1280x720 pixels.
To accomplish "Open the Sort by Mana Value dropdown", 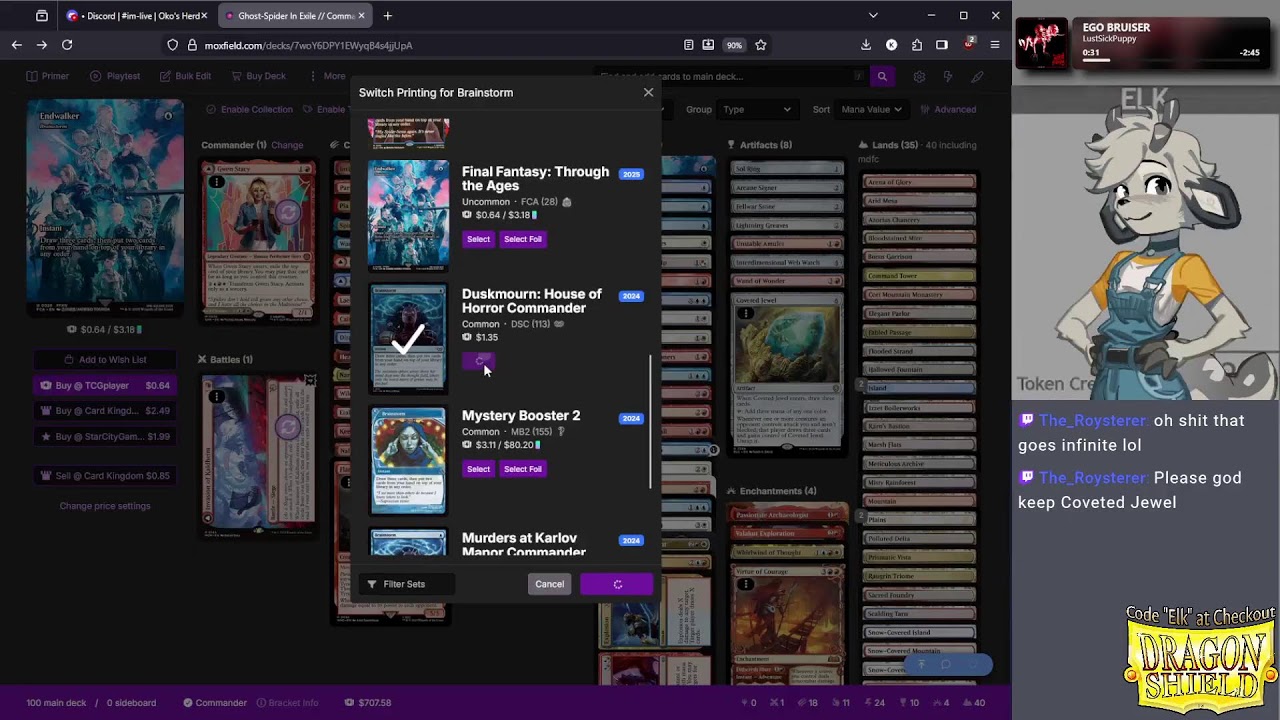I will 870,110.
